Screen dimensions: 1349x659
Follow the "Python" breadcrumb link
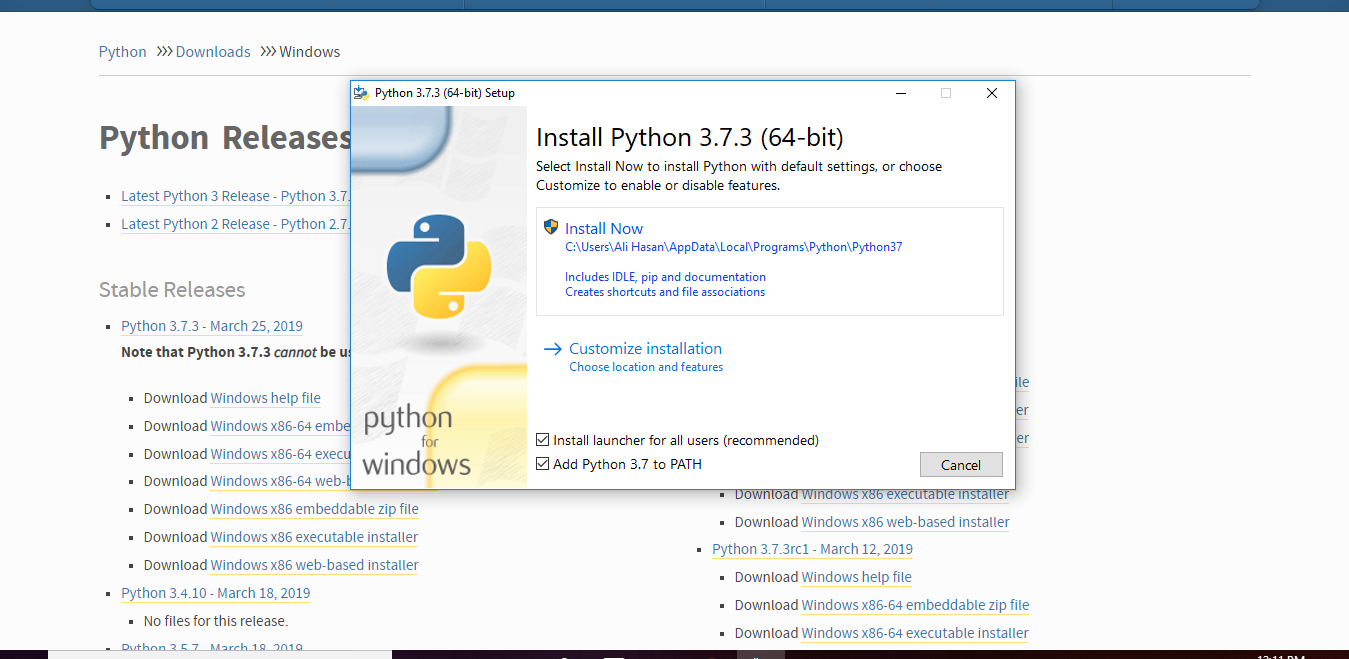[x=122, y=51]
